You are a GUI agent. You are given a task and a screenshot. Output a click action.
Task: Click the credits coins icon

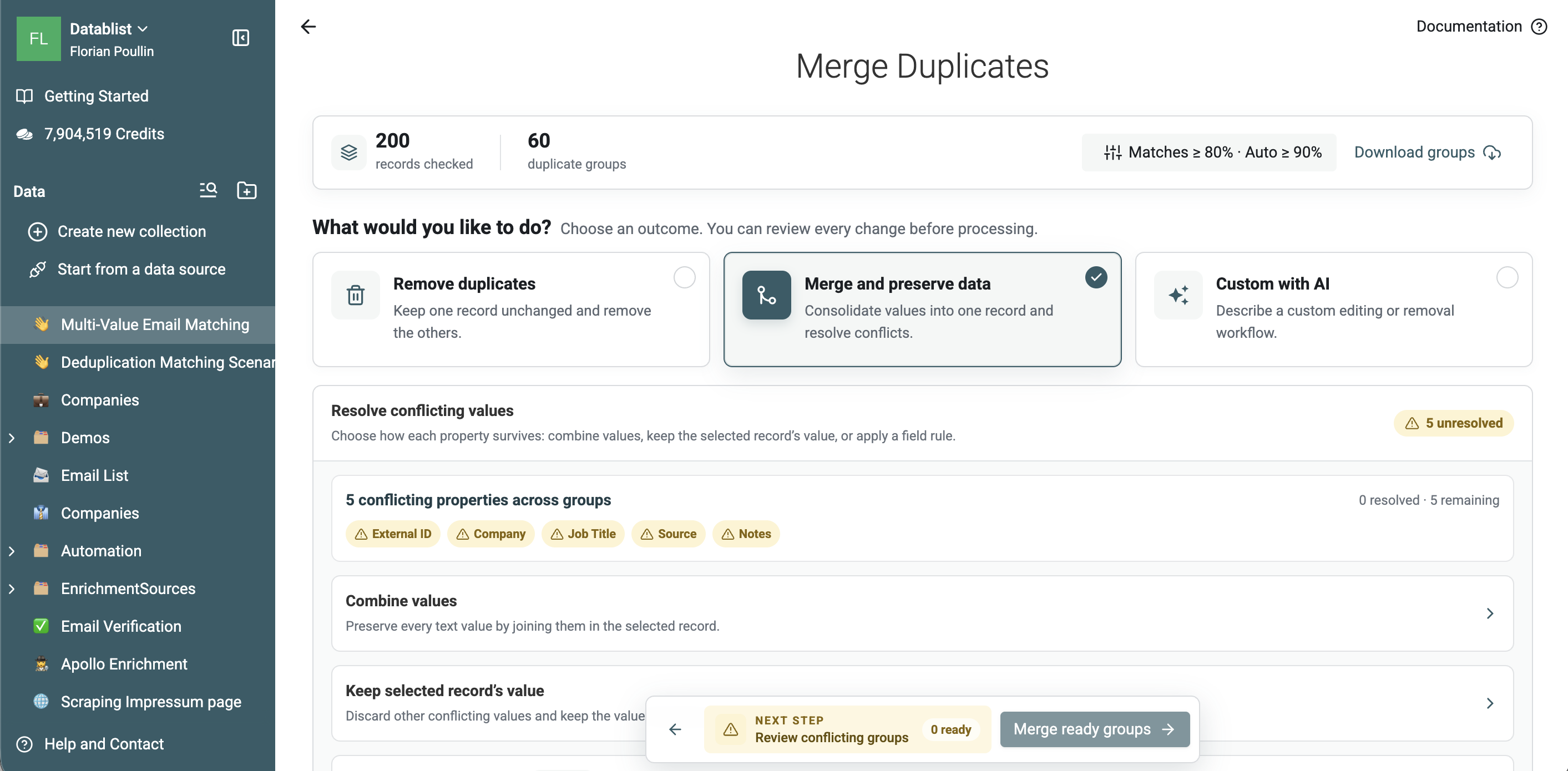24,134
